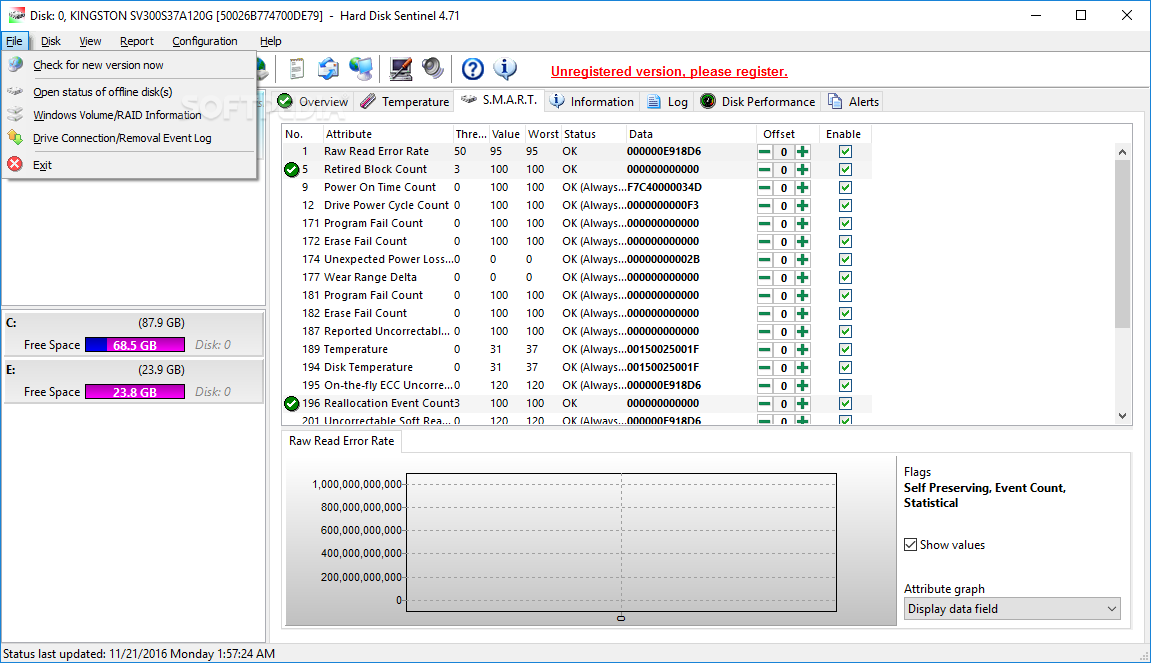
Task: Click the Value column header
Action: coord(506,134)
